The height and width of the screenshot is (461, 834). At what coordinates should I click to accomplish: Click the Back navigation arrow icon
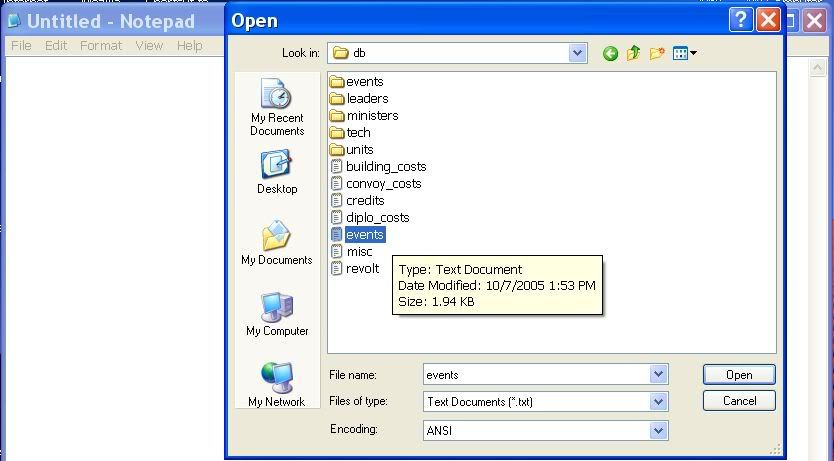point(610,54)
